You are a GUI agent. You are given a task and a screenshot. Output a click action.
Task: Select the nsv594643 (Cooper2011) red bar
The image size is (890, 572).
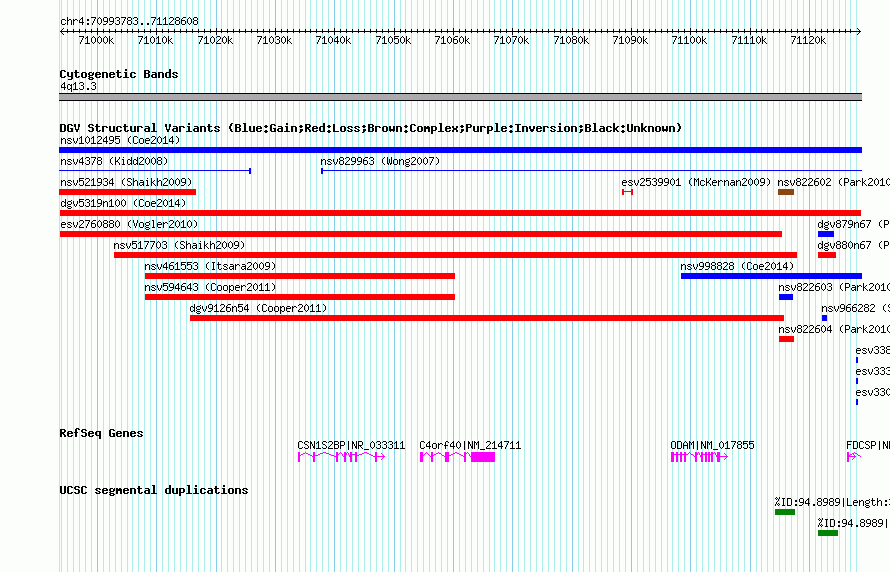point(300,297)
